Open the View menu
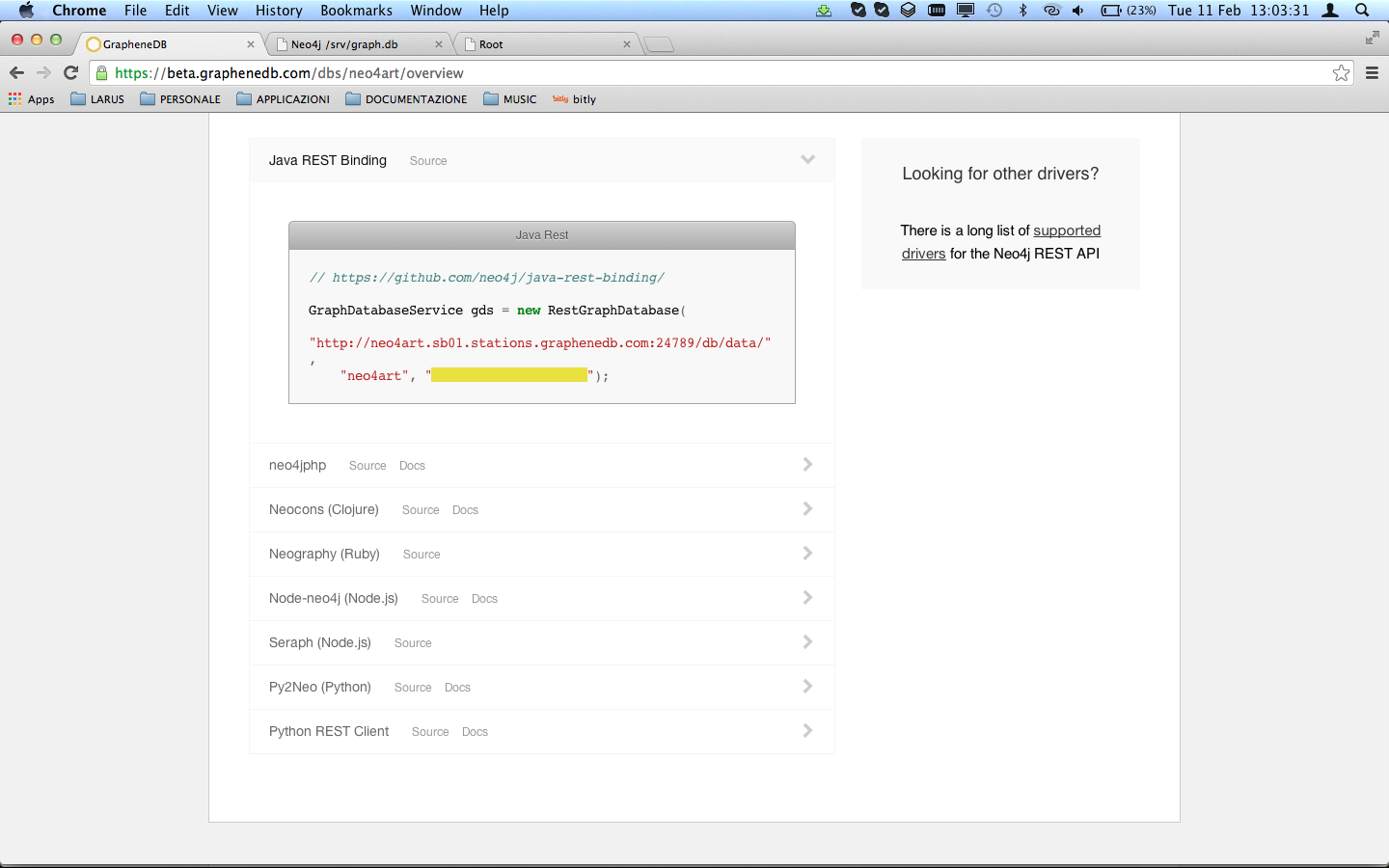 (x=223, y=11)
